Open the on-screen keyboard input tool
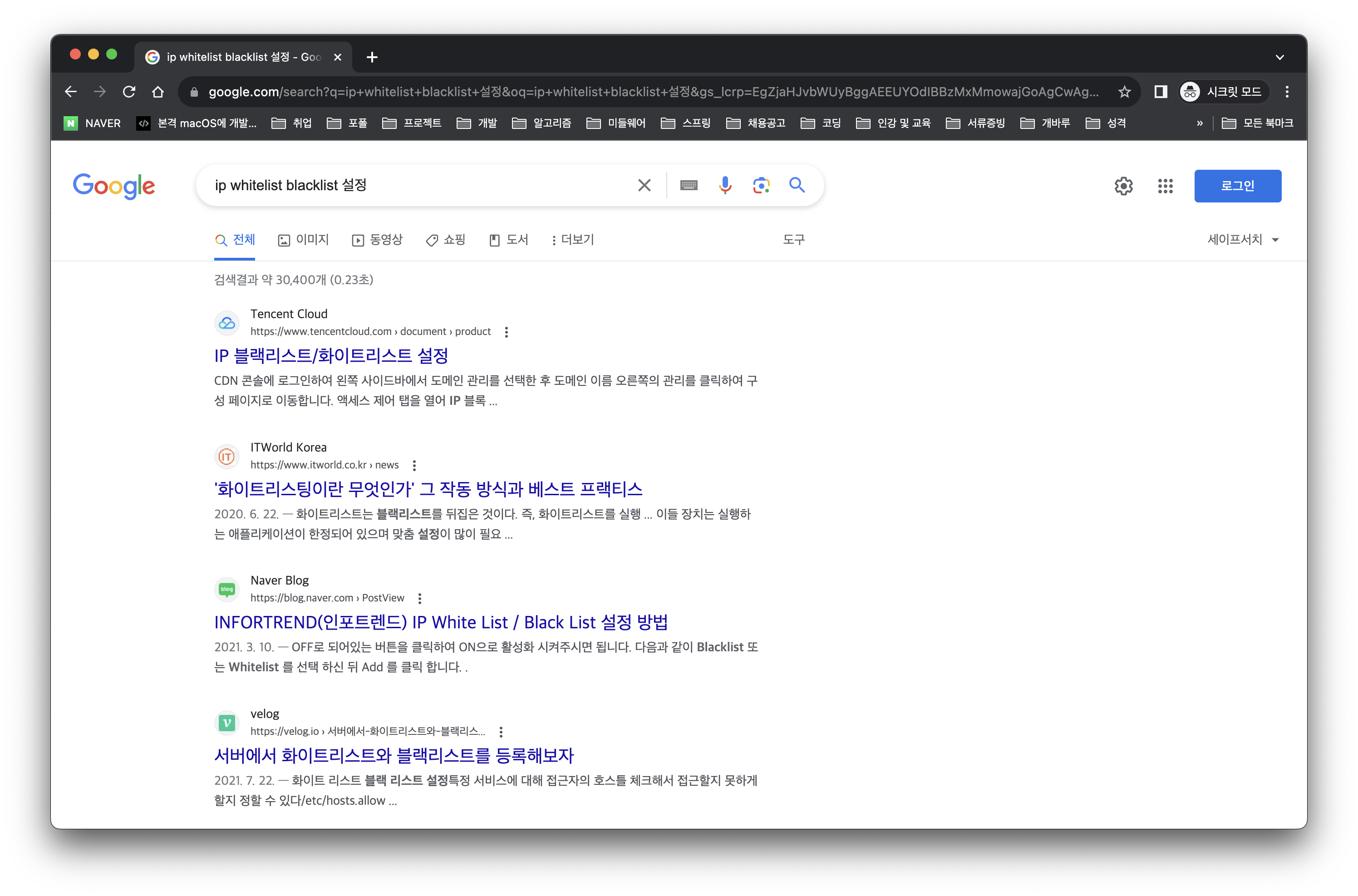The image size is (1358, 896). pyautogui.click(x=689, y=185)
